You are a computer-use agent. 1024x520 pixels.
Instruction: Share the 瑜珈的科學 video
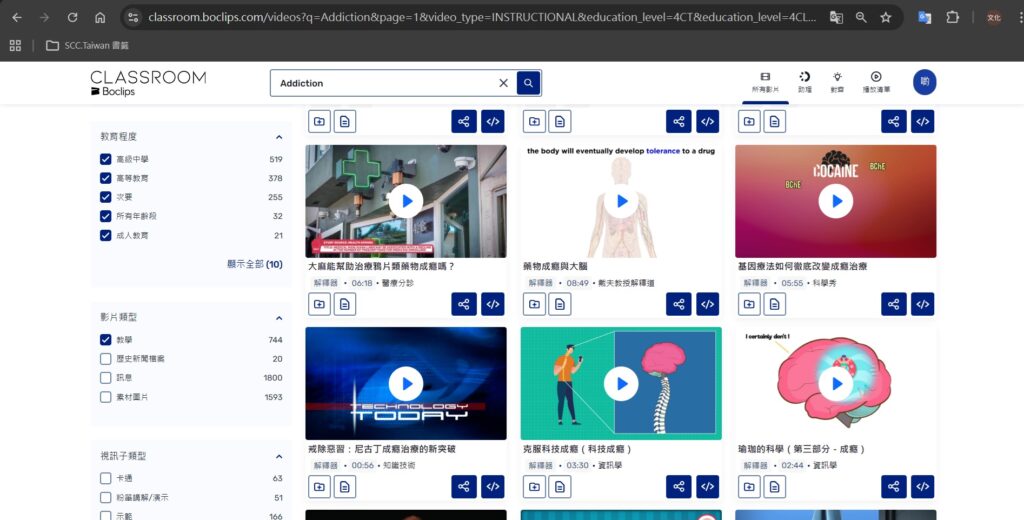(893, 487)
